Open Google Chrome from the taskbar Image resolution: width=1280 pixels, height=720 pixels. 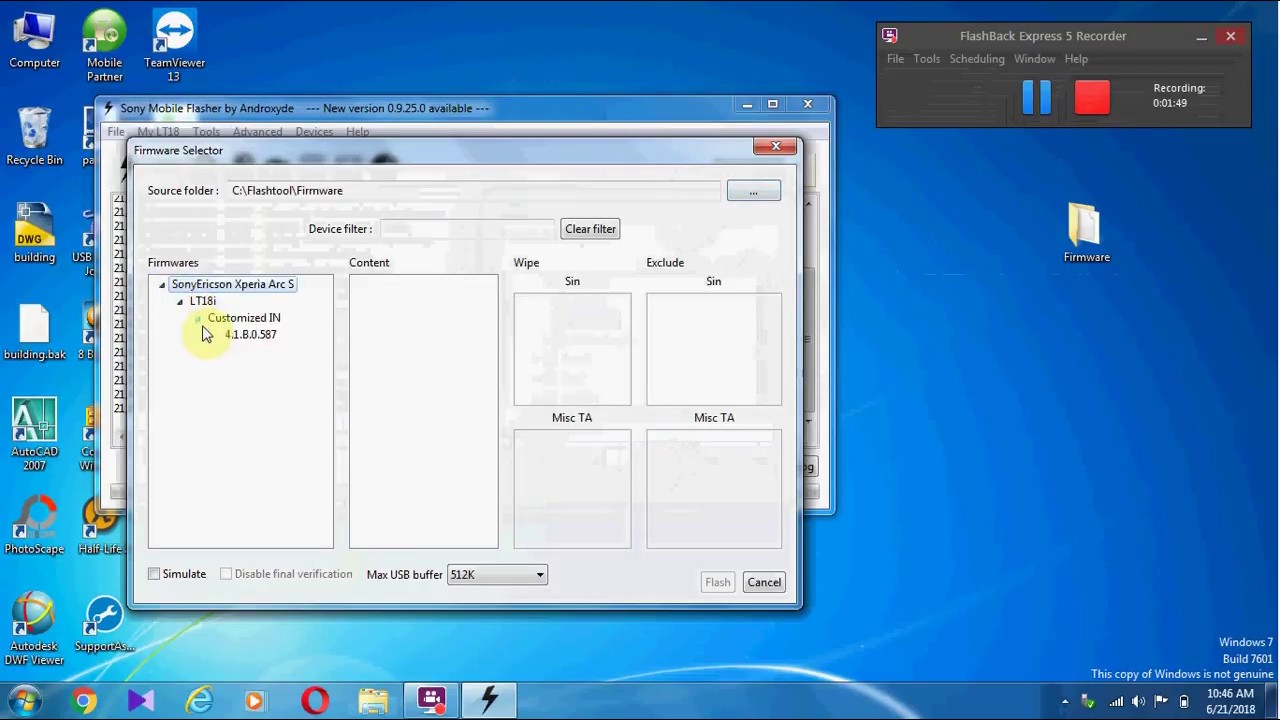click(x=84, y=701)
